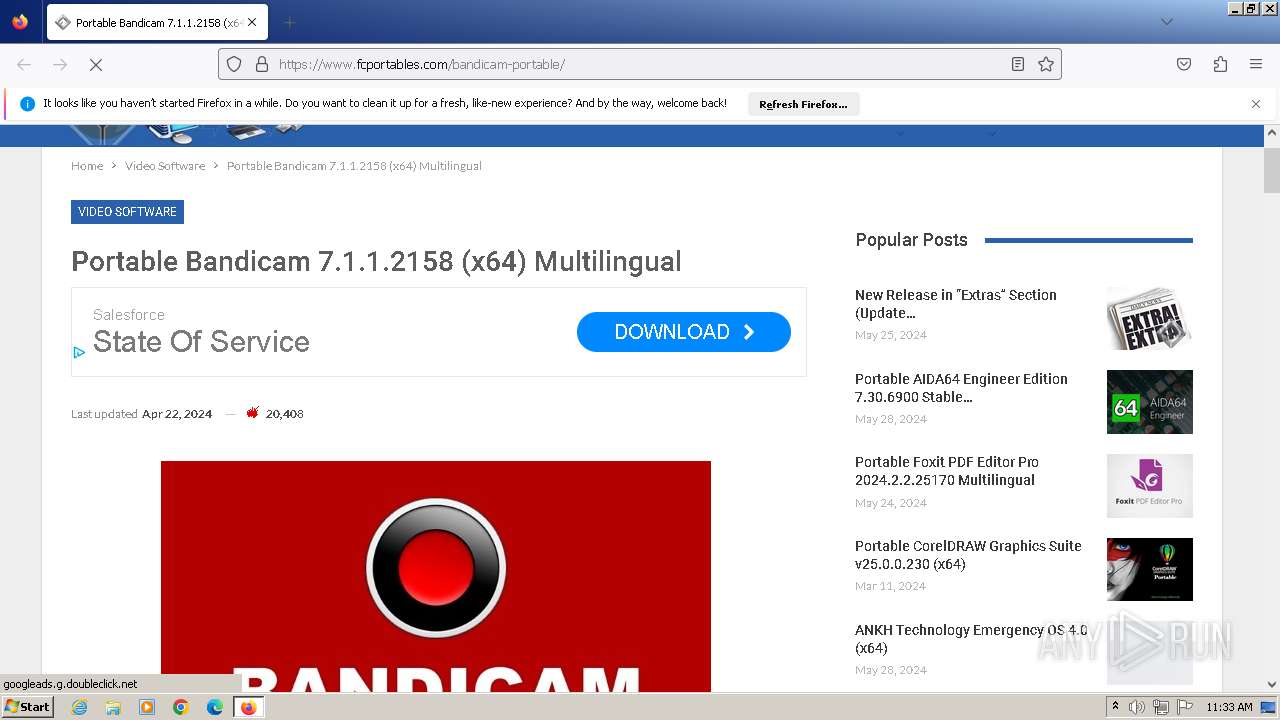Screen dimensions: 1280x720
Task: View site security padlock info
Action: 262,64
